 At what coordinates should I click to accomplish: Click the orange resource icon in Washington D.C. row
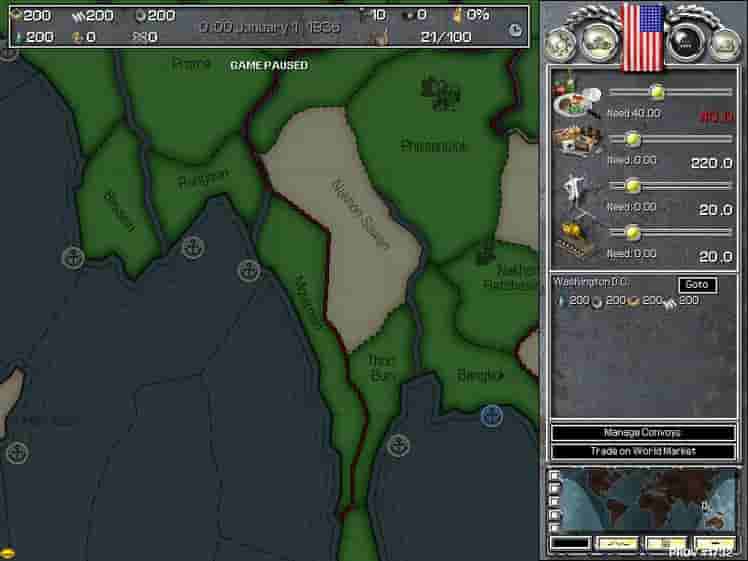click(x=634, y=301)
